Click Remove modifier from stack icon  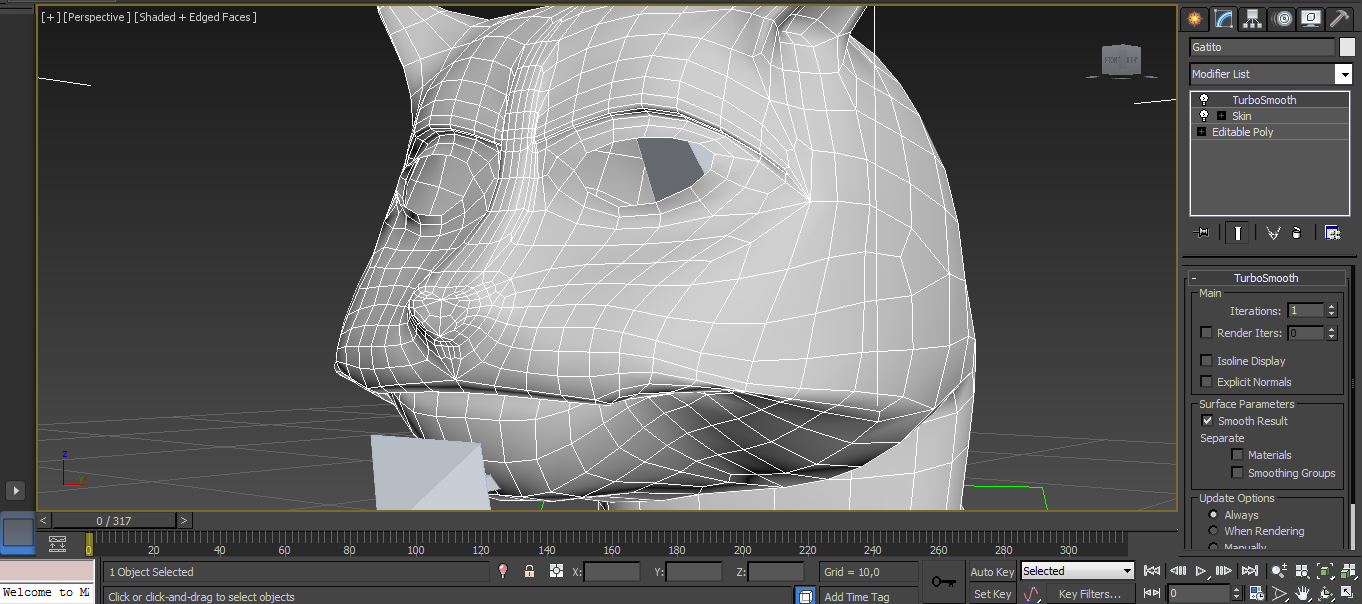[x=1297, y=233]
